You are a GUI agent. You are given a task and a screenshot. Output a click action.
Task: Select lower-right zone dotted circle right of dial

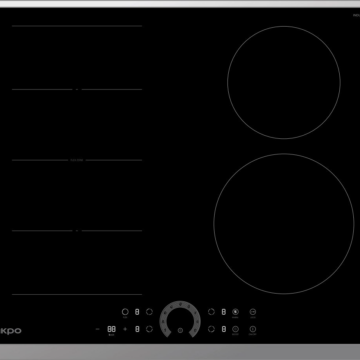click(211, 329)
